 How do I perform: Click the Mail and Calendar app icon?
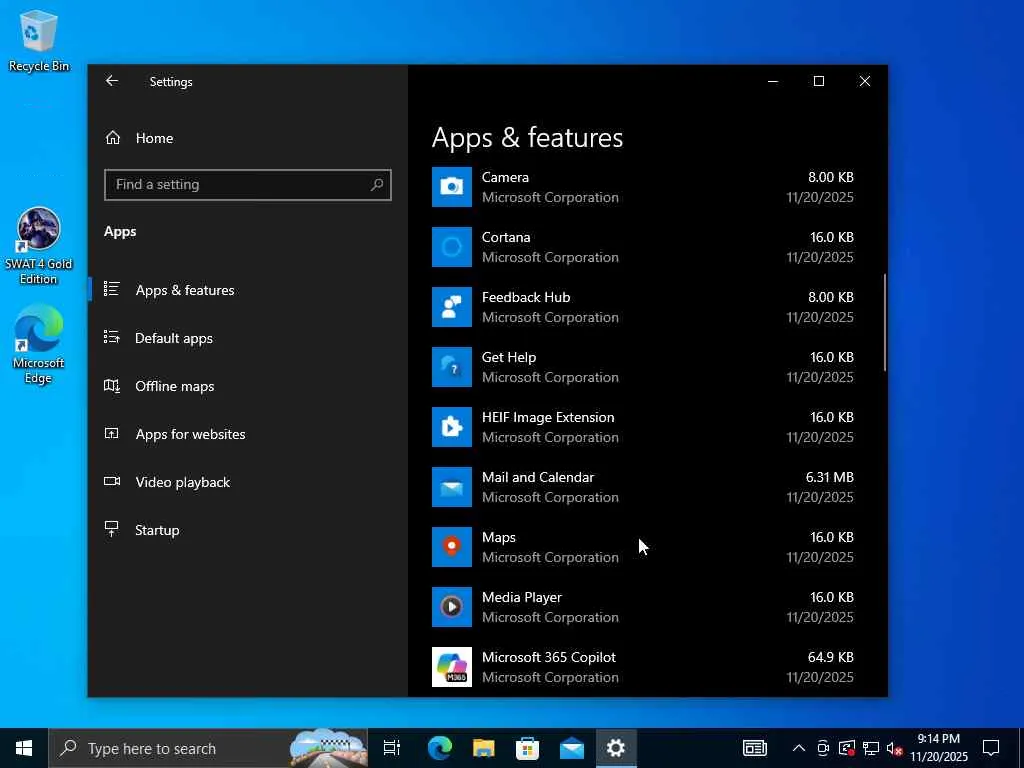pos(451,487)
